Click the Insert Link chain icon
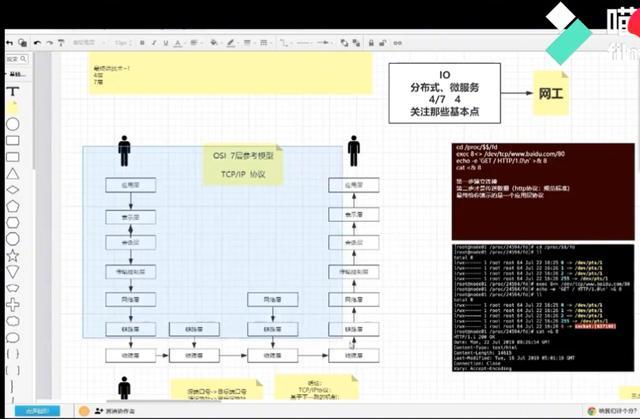 click(398, 43)
